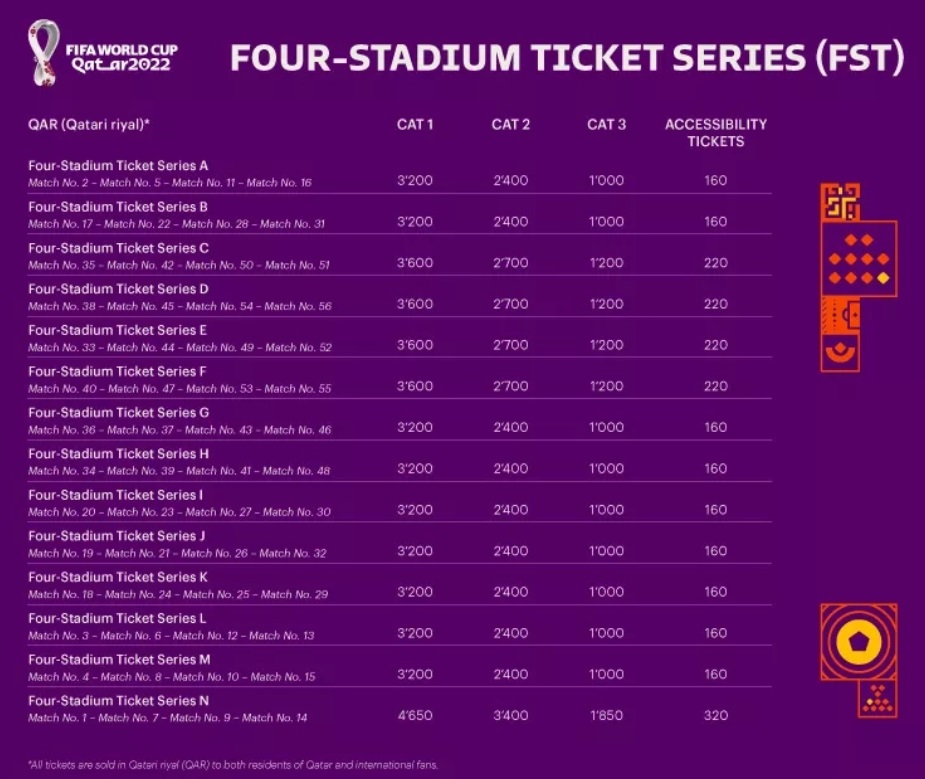Click the football pitch icon
The image size is (925, 779).
[840, 315]
